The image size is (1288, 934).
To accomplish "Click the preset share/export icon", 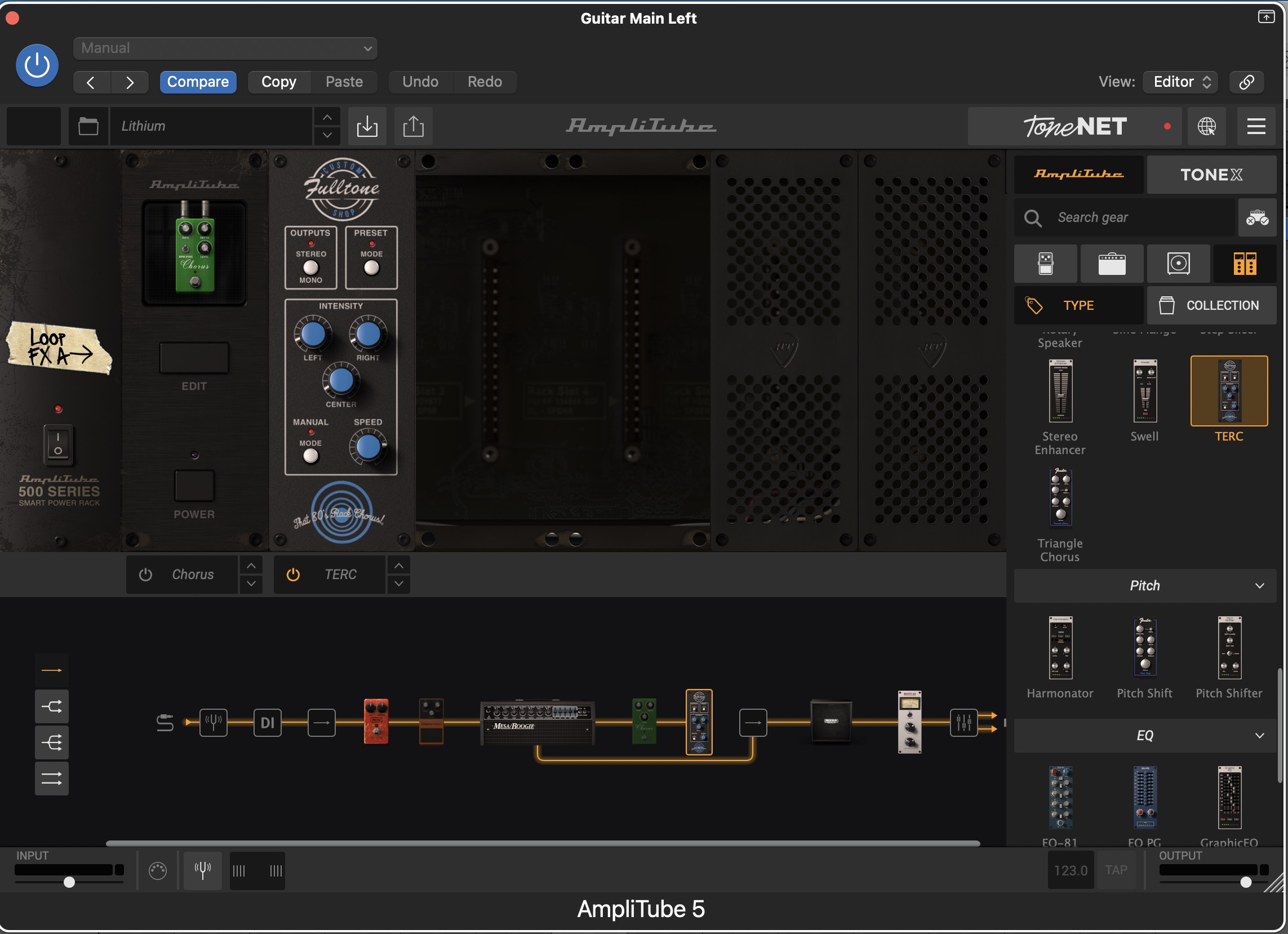I will pos(413,126).
